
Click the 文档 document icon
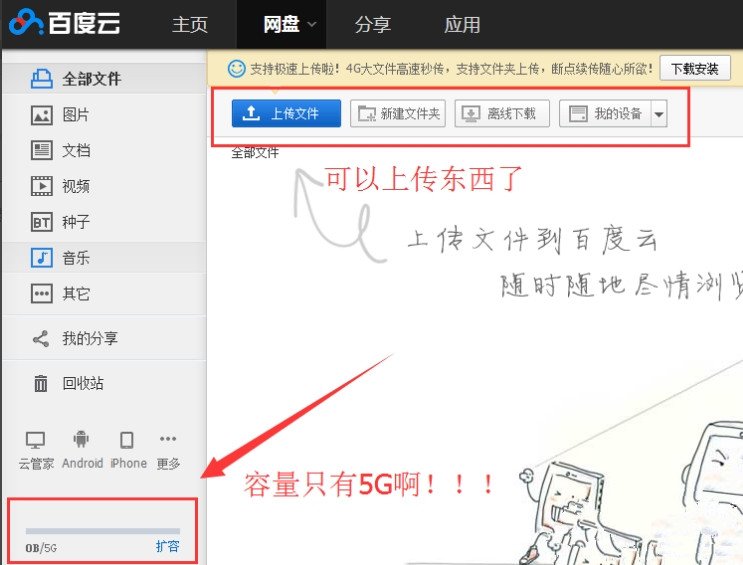[x=42, y=150]
